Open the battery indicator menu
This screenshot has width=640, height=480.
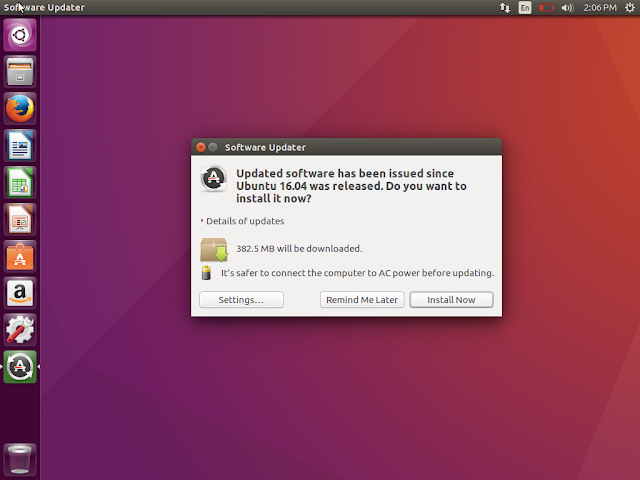pyautogui.click(x=546, y=7)
